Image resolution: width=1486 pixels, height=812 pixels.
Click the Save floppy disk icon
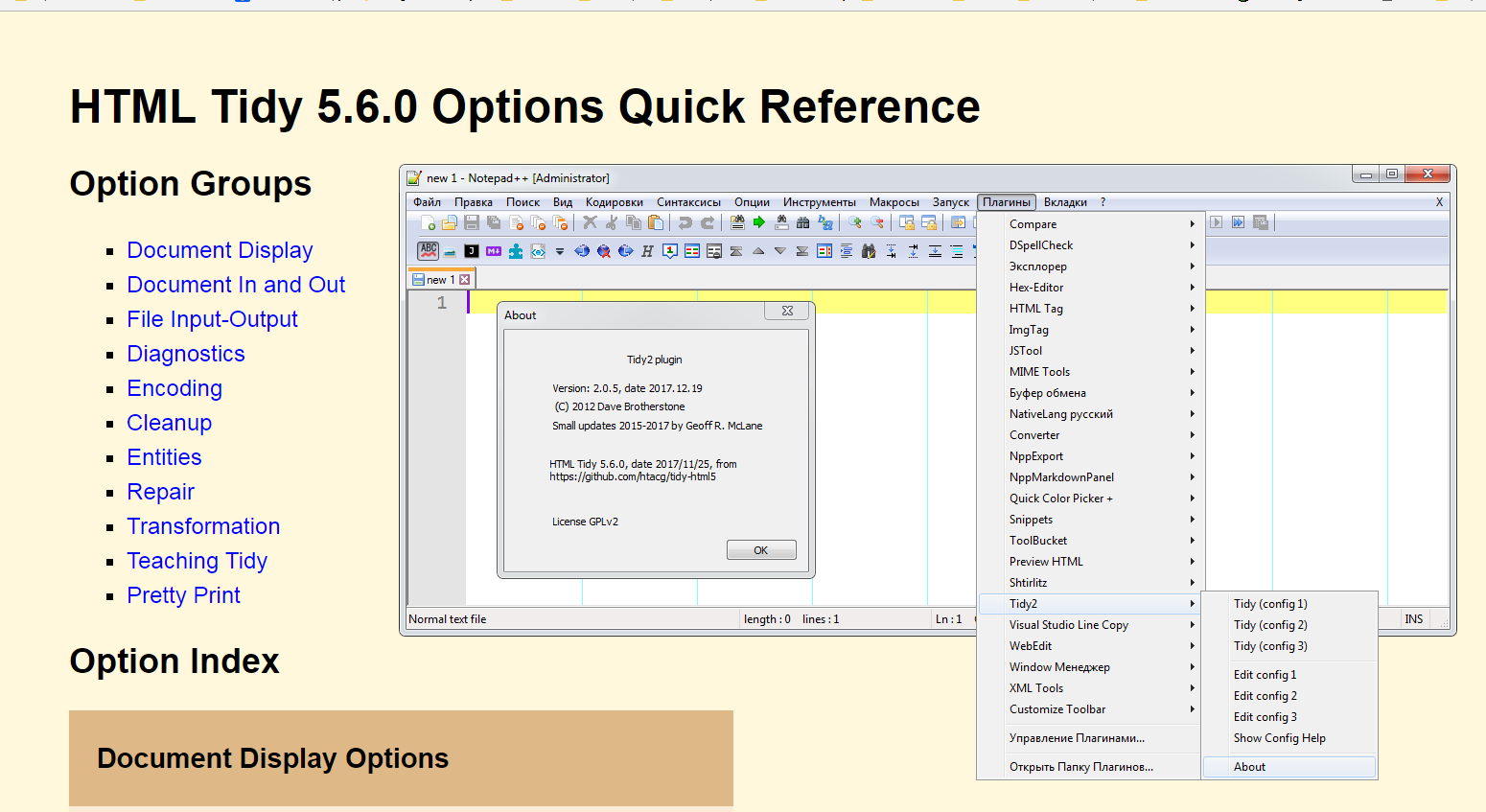(x=472, y=222)
